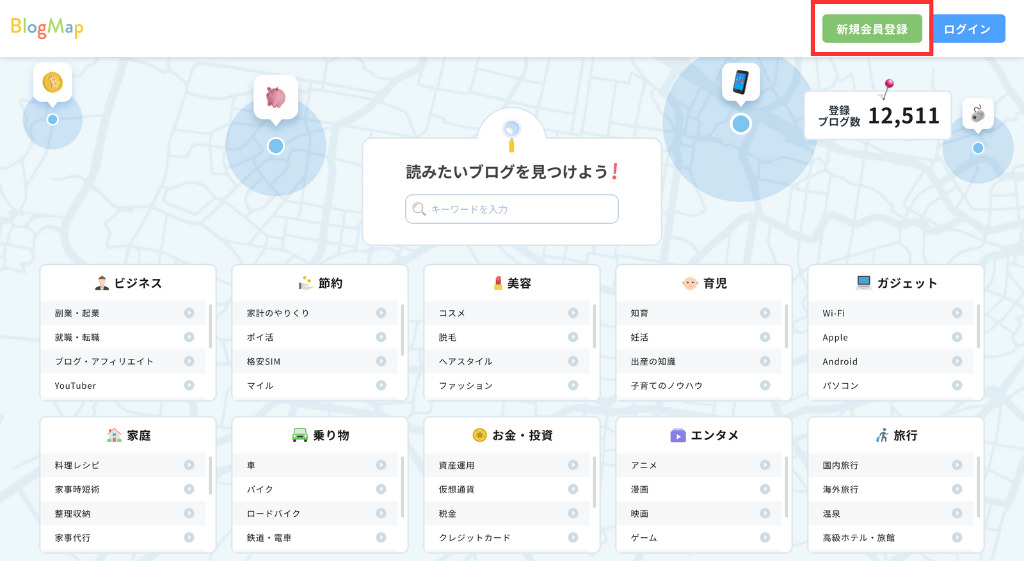Select Apple in ガジェット list
The height and width of the screenshot is (561, 1024).
(892, 337)
